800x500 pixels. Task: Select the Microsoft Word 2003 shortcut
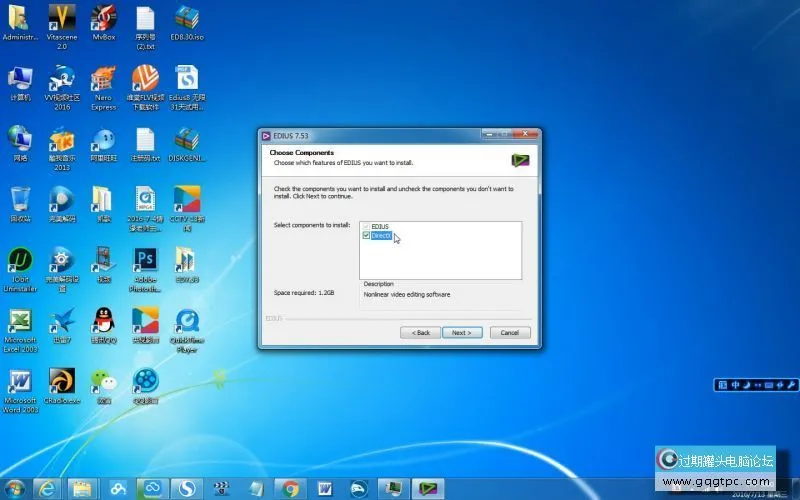20,383
